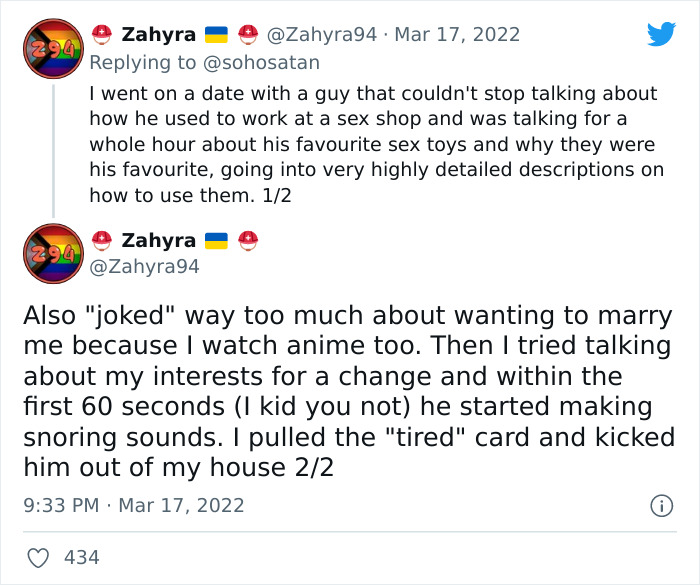
Task: Open the top Zahyra display name
Action: point(158,35)
